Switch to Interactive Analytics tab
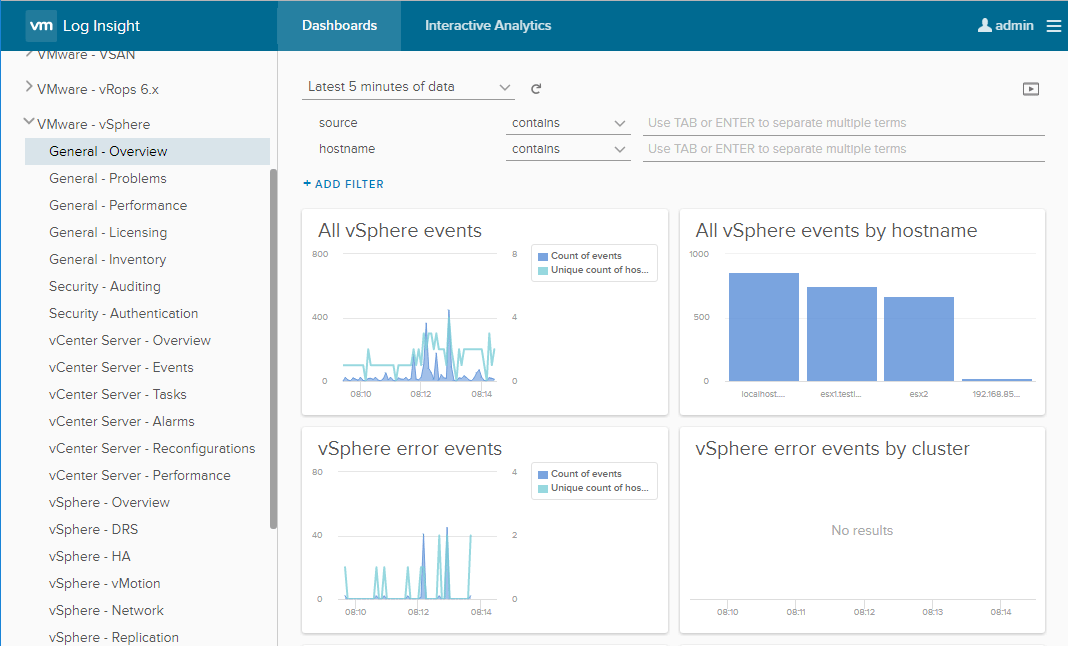The width and height of the screenshot is (1068, 646). coord(488,26)
